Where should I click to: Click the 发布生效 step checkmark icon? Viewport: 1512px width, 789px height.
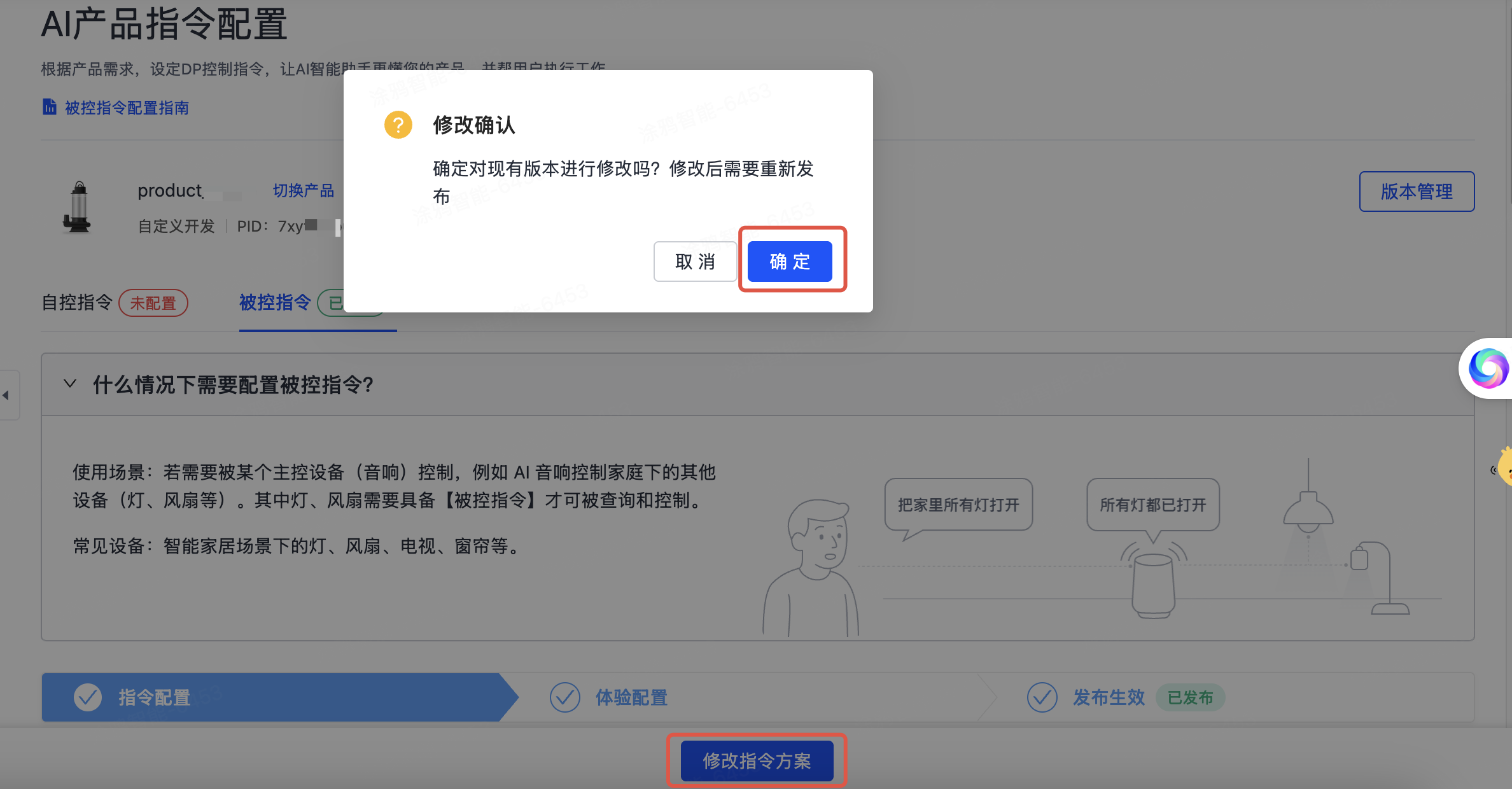1042,698
